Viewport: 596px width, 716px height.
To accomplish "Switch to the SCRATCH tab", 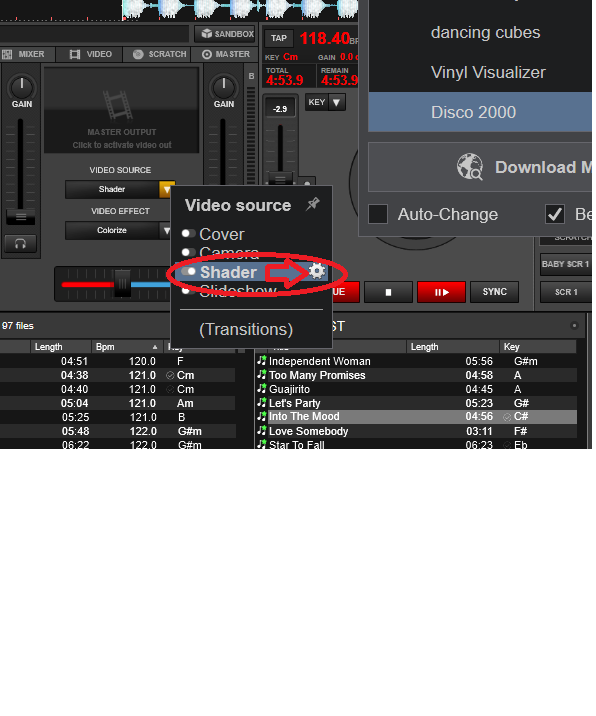I will pyautogui.click(x=158, y=54).
